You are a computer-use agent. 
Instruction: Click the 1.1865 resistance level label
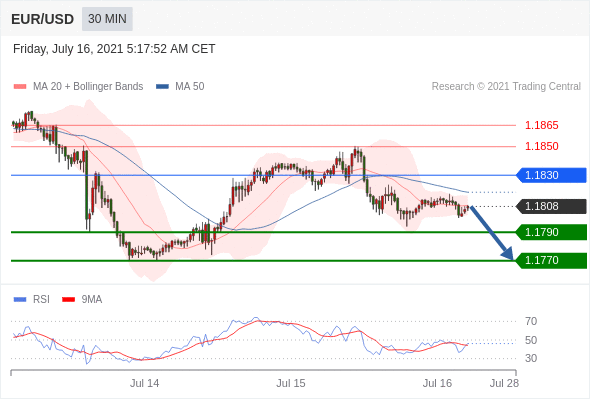tap(541, 125)
